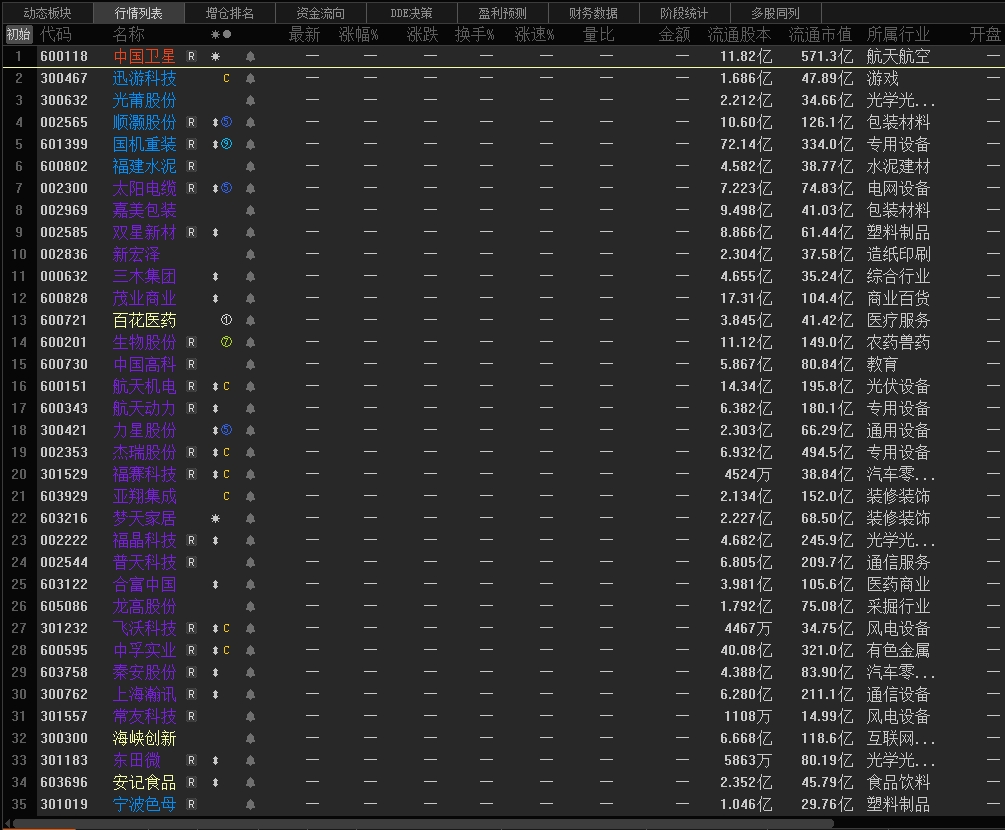The image size is (1005, 830).
Task: Click the bell alert icon for 福建水泥
Action: coord(251,166)
